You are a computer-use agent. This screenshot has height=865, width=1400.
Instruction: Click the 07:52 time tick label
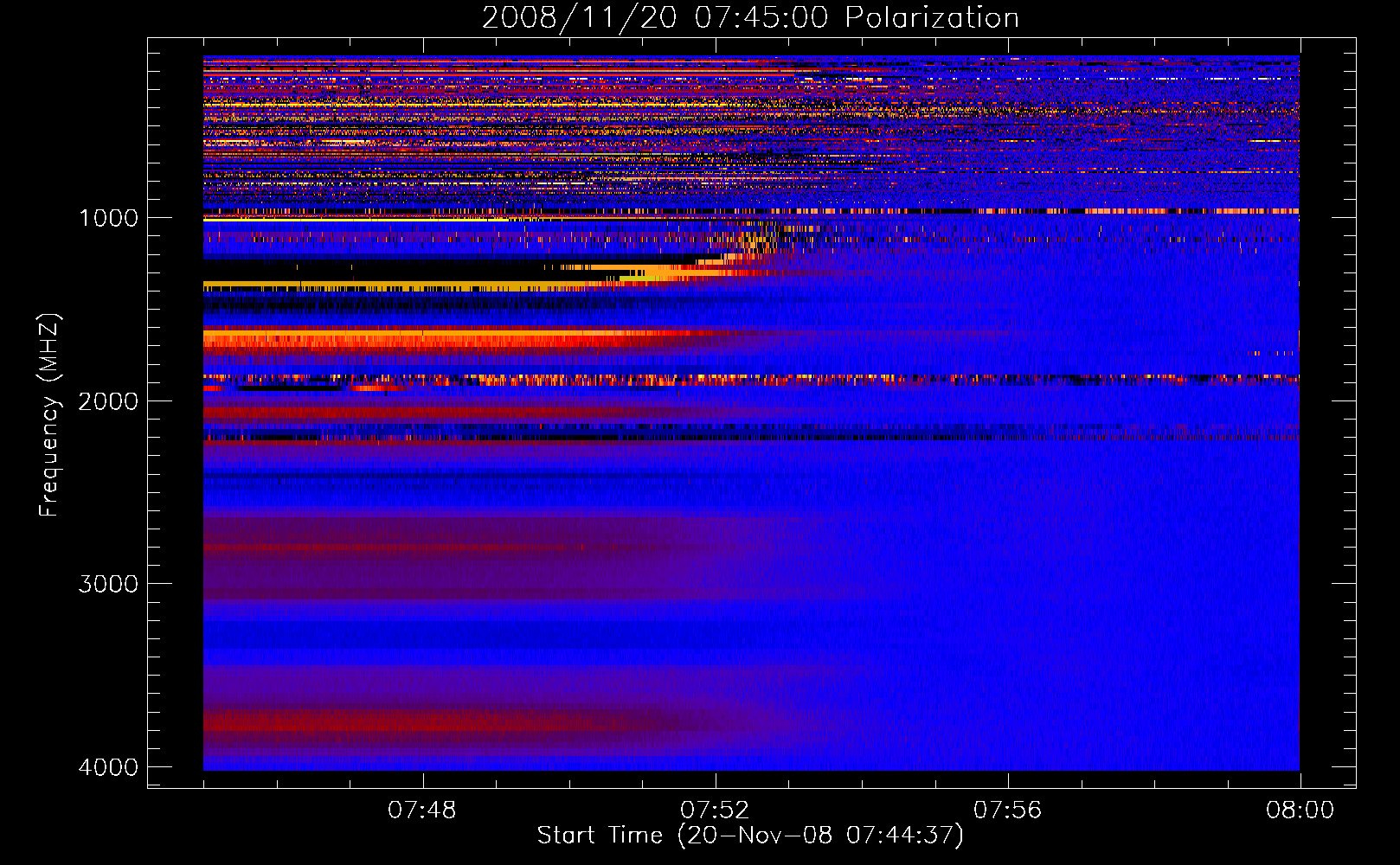point(715,811)
